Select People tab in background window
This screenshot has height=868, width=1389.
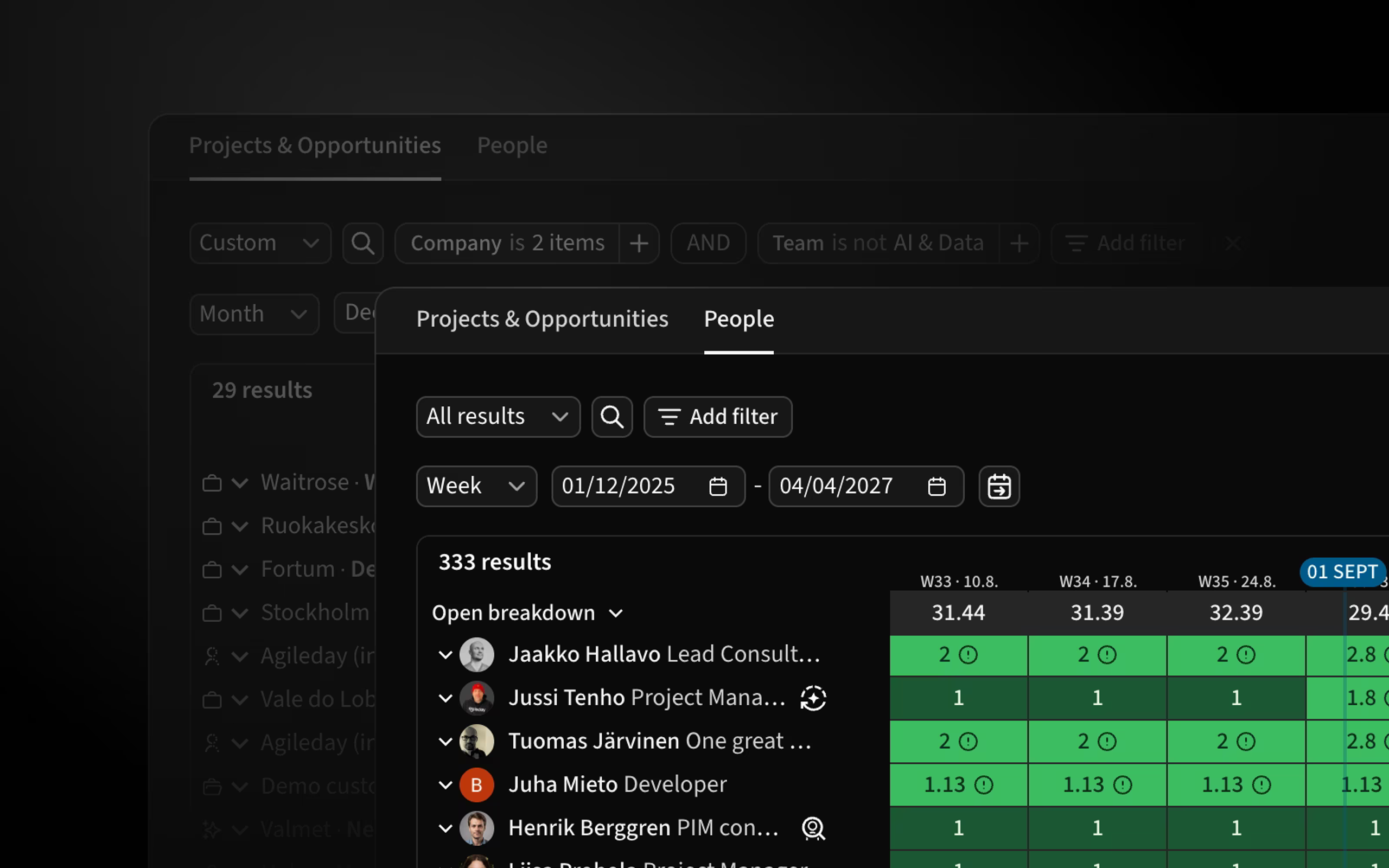coord(512,146)
